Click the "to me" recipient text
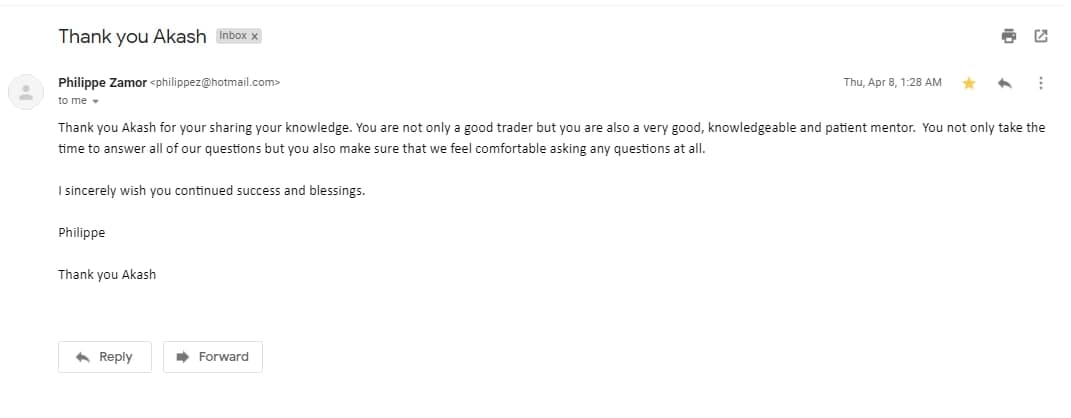 tap(72, 101)
